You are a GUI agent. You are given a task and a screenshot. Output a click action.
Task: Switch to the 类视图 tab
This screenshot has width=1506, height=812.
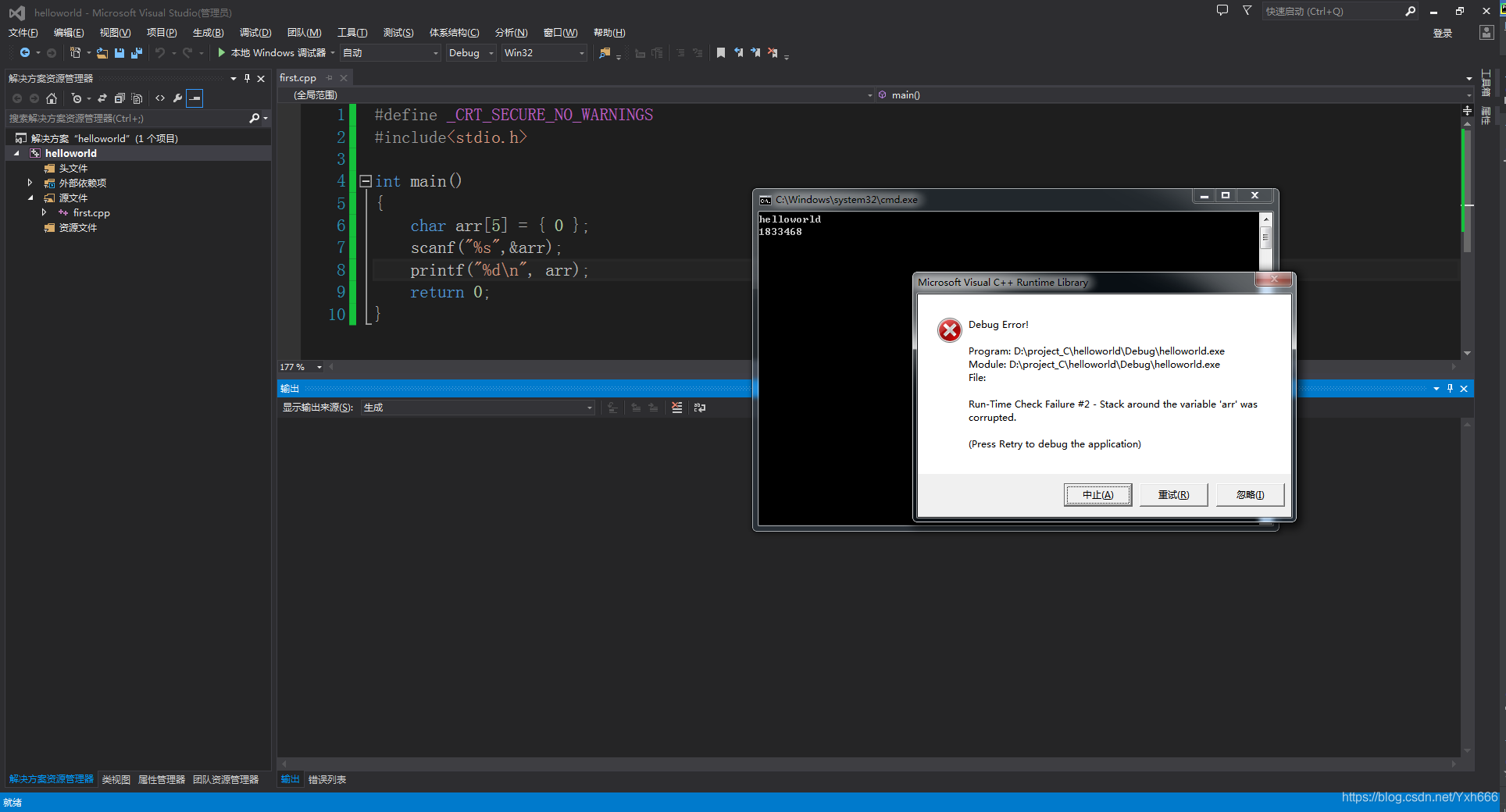click(116, 780)
